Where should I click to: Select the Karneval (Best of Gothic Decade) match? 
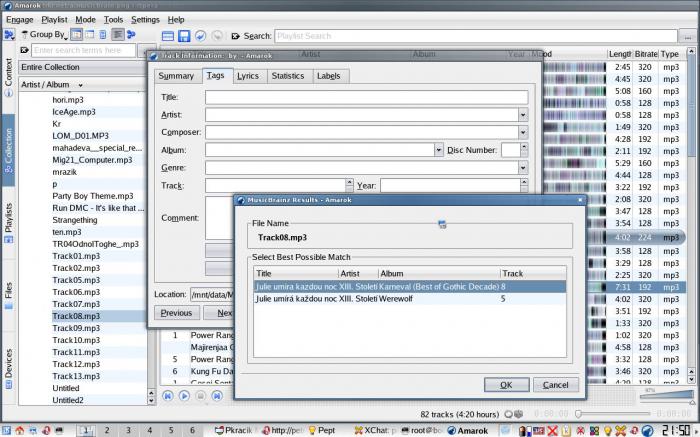(410, 287)
